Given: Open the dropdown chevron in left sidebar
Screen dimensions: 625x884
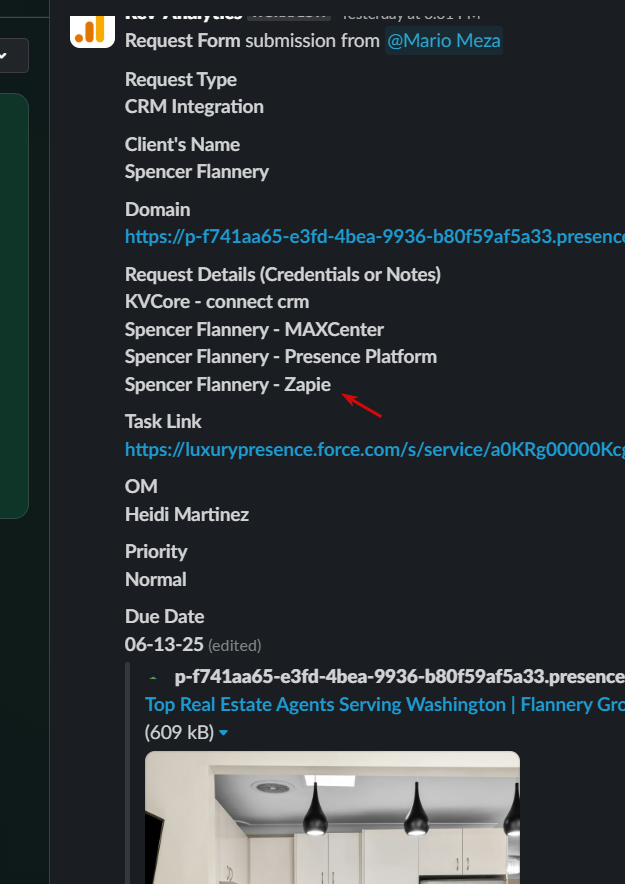Looking at the screenshot, I should click(3, 55).
